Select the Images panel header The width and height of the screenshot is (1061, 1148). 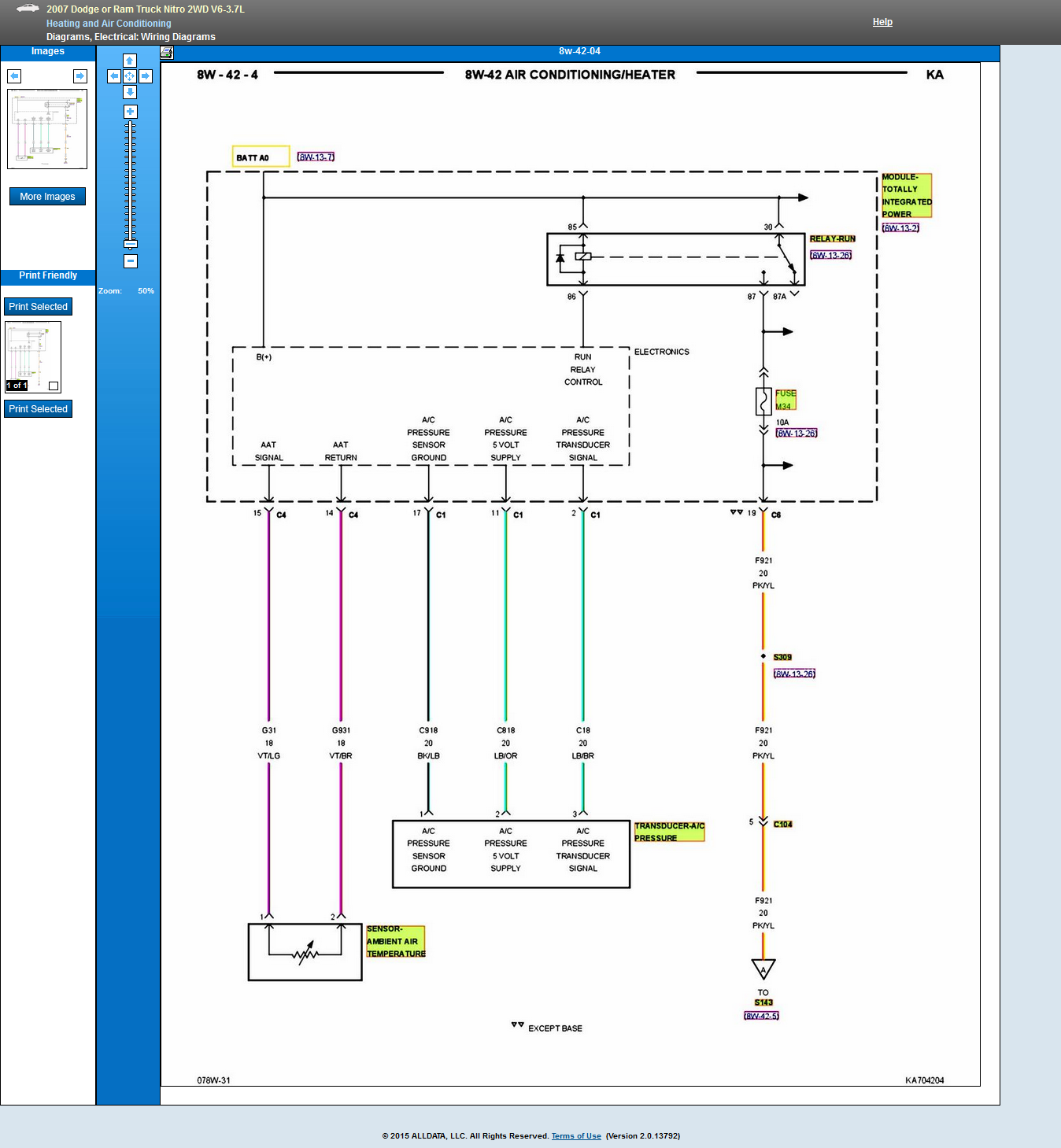(48, 52)
